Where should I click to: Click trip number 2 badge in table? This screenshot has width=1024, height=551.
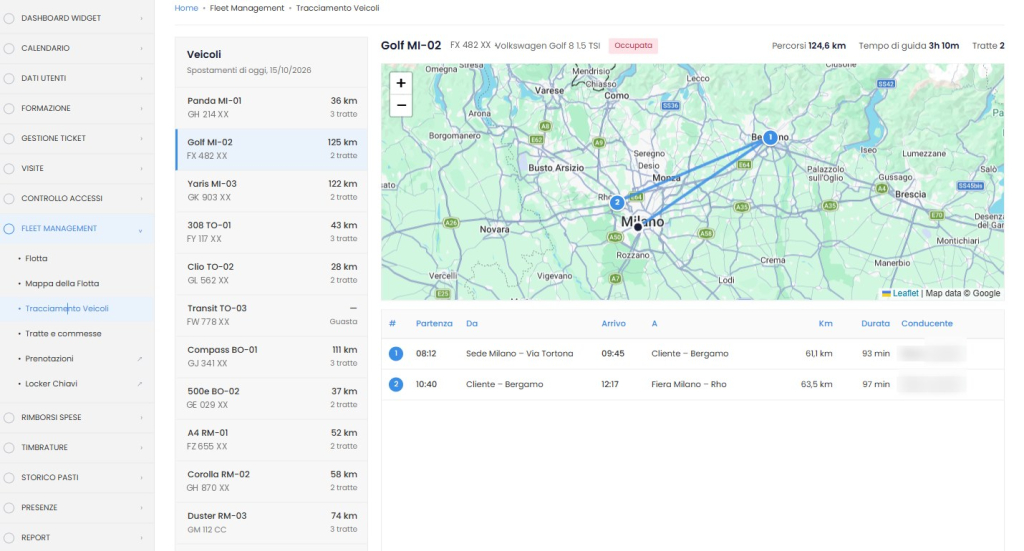coord(396,385)
